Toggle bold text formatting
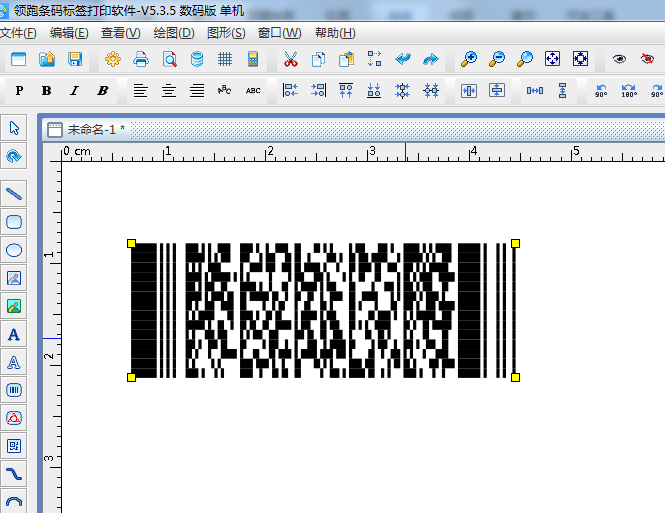 [46, 91]
